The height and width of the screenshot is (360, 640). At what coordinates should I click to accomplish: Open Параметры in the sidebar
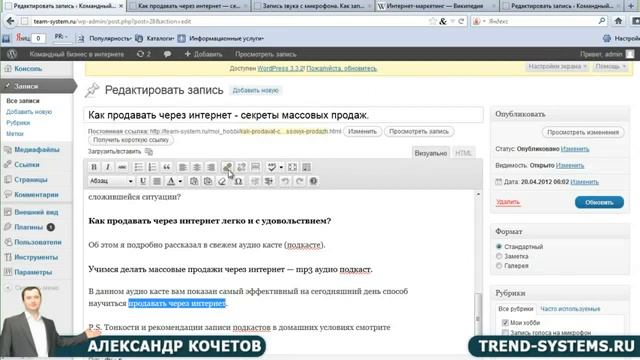coord(33,272)
